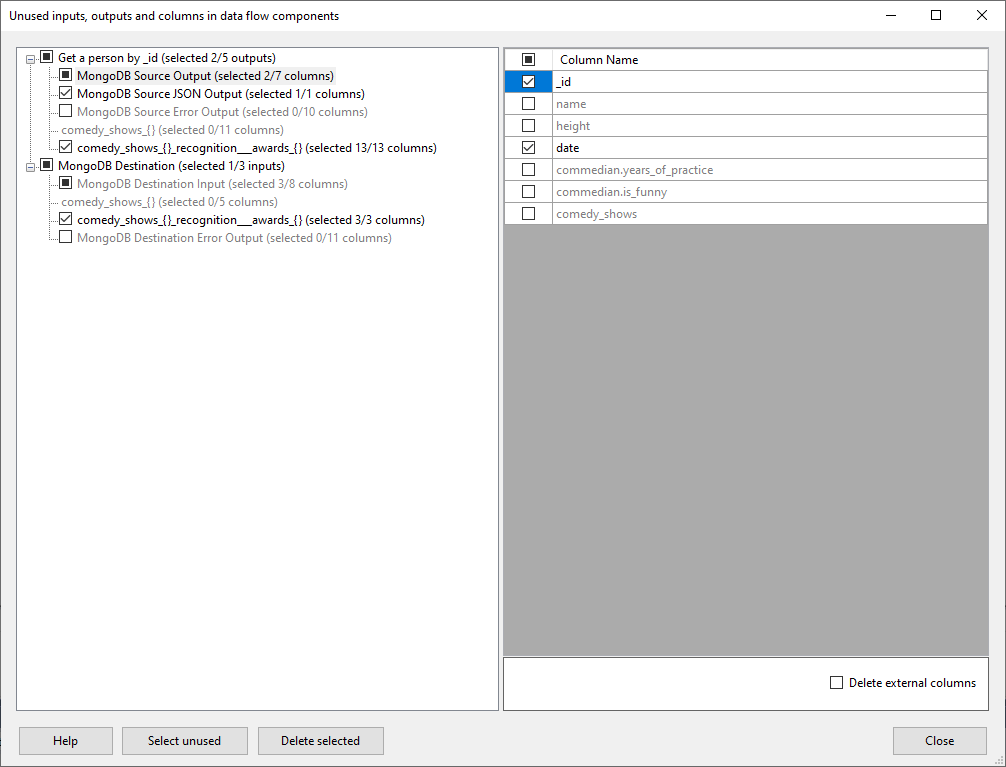The width and height of the screenshot is (1006, 767).
Task: Select the name column cell
Action: point(770,103)
